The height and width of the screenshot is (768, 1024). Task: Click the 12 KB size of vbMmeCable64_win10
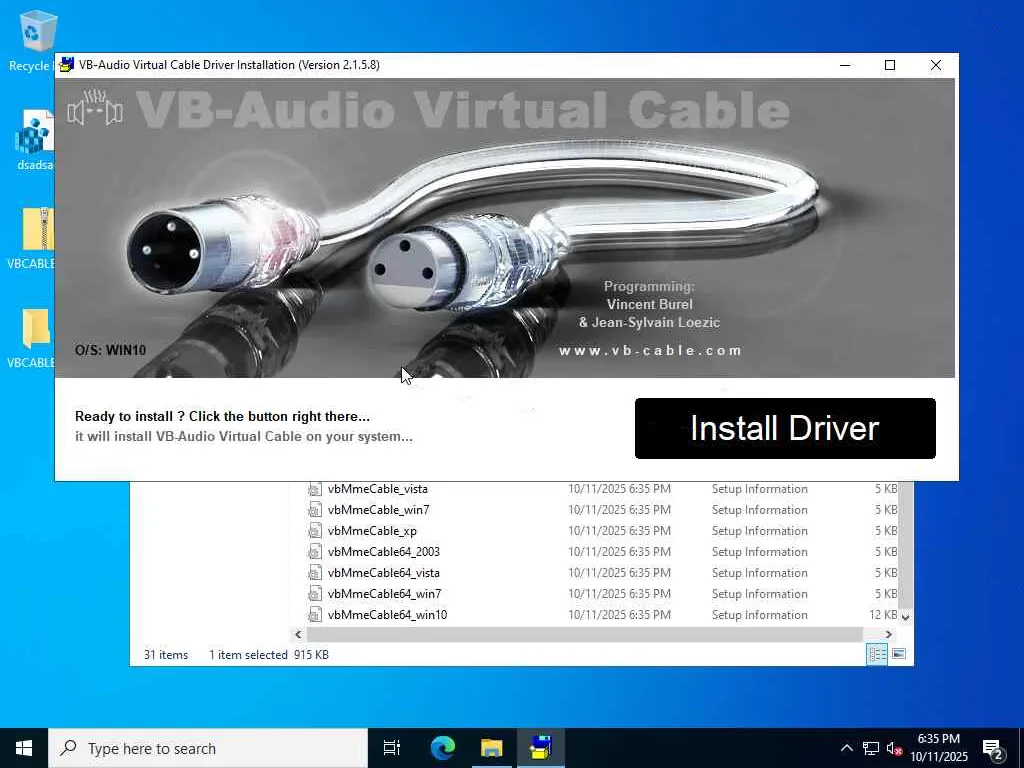click(x=883, y=615)
